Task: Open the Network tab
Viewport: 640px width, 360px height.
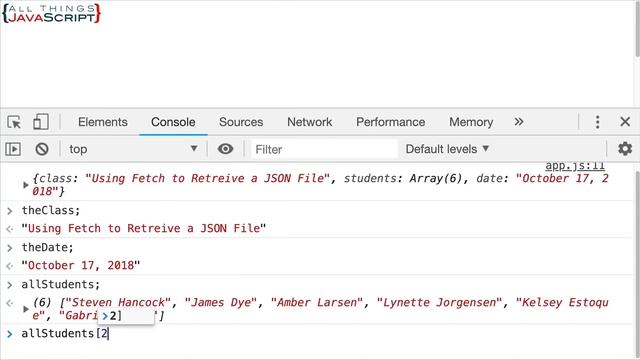Action: (x=309, y=122)
